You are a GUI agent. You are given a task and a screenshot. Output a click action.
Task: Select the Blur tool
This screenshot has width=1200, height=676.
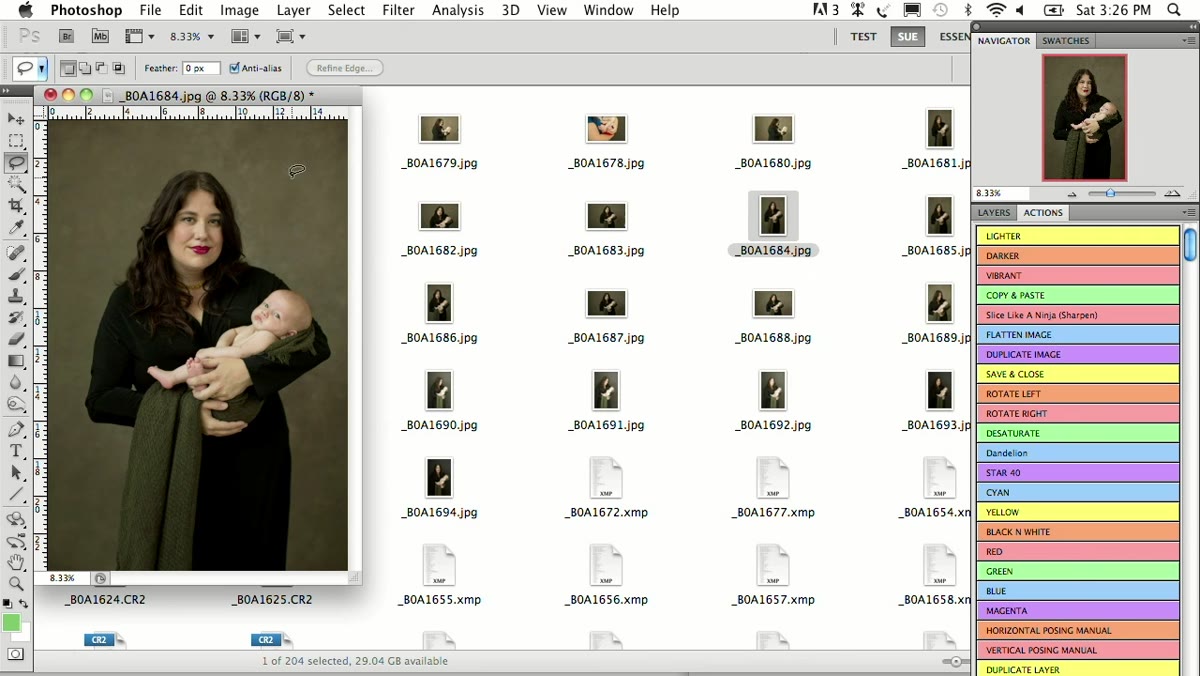(16, 383)
